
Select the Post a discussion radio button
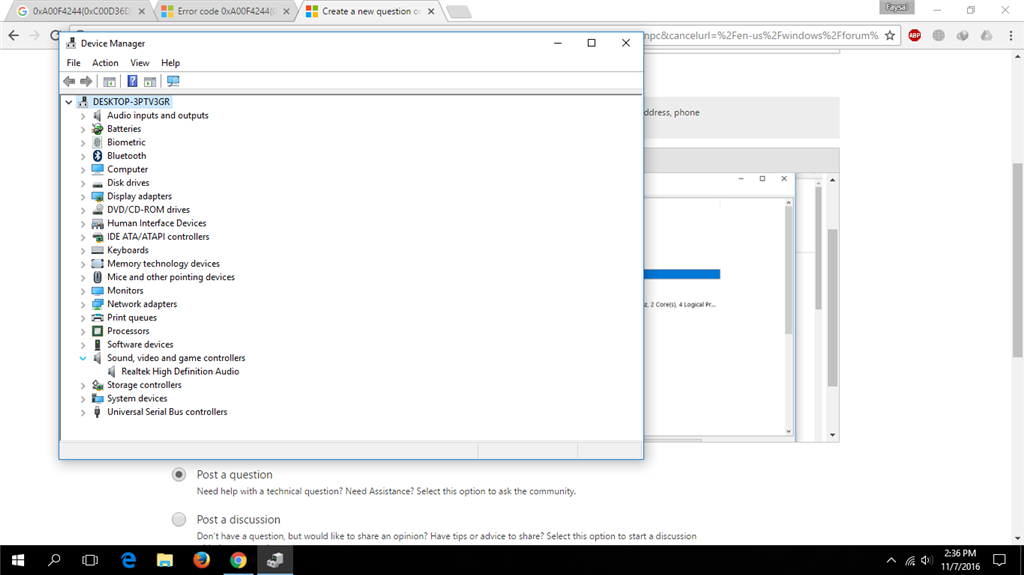point(179,519)
